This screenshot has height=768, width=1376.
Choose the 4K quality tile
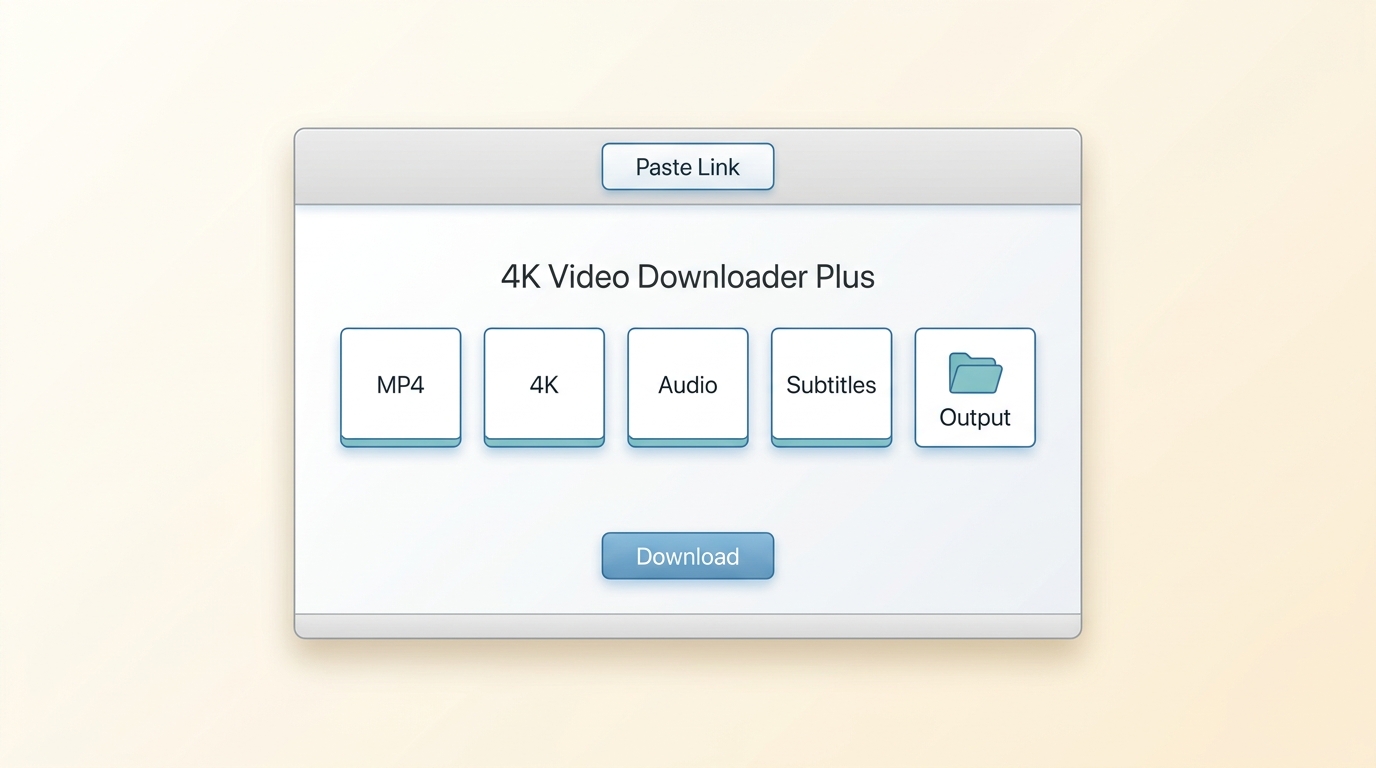tap(544, 387)
